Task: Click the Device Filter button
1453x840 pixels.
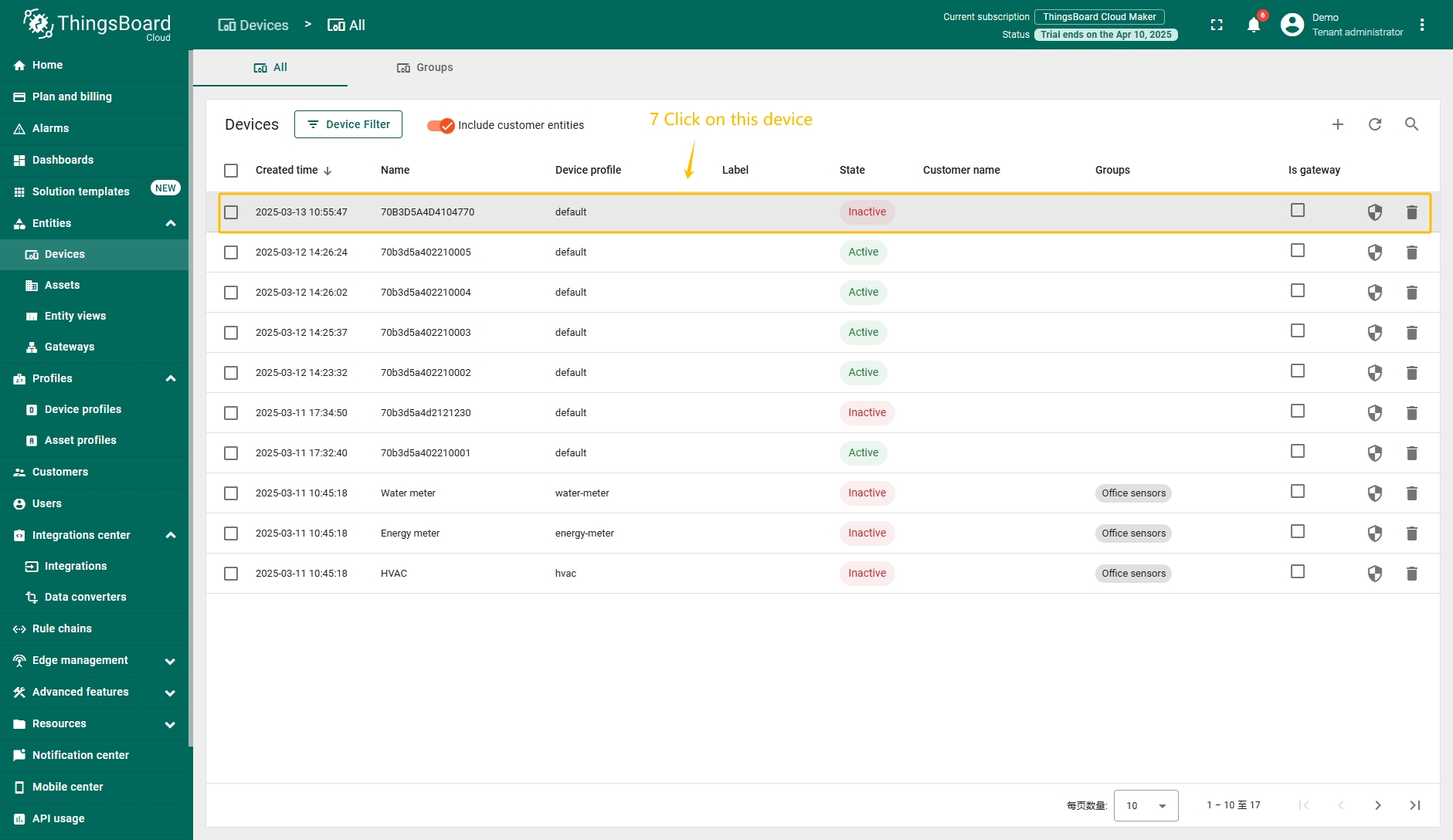Action: point(348,124)
